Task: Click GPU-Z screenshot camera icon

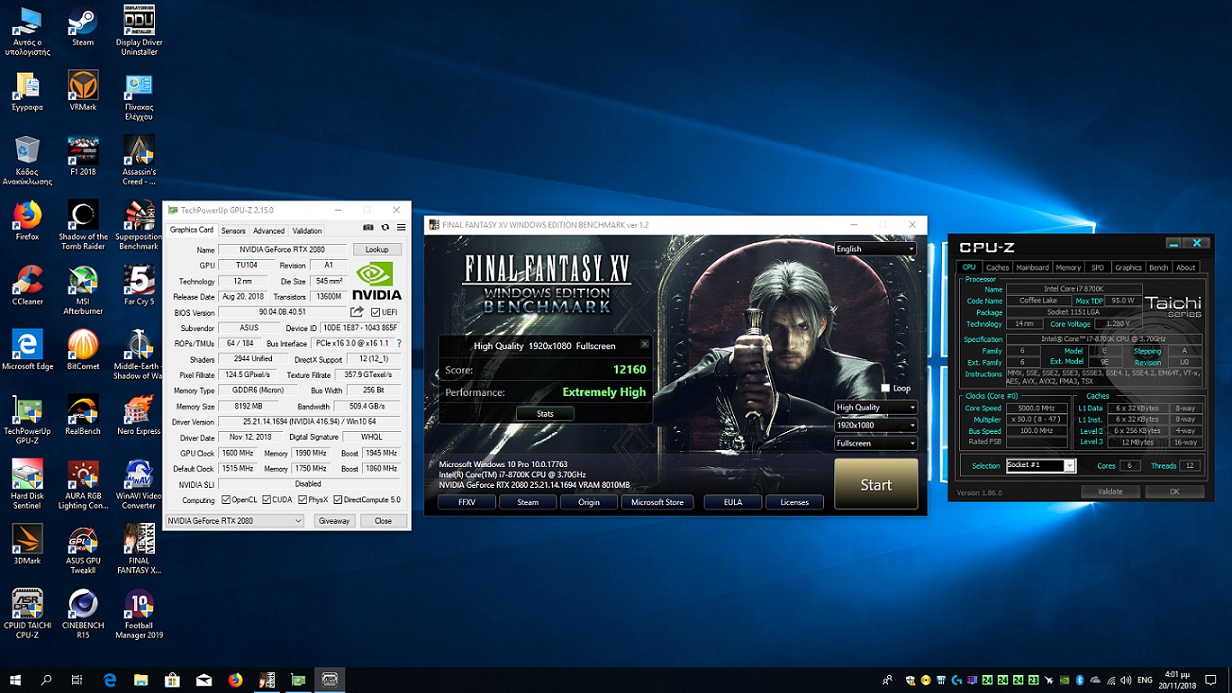Action: [x=368, y=229]
